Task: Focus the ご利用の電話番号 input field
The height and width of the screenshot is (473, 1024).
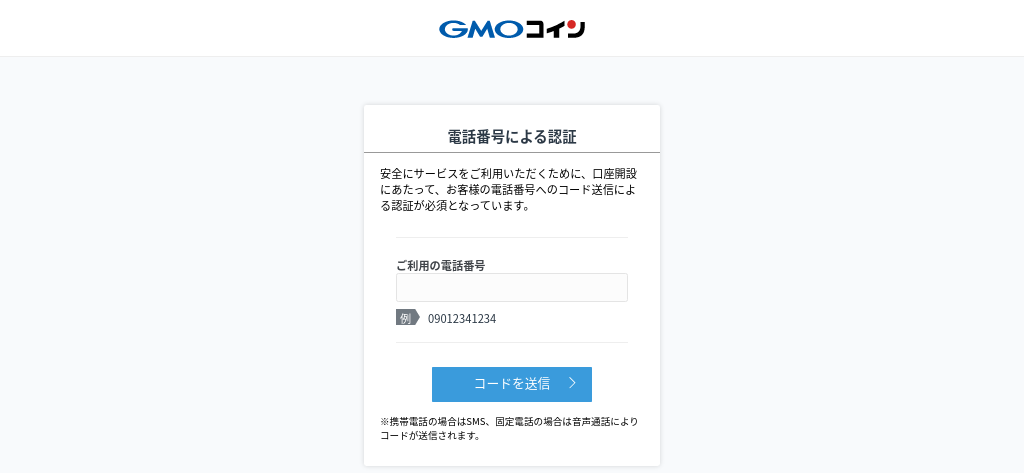Action: click(511, 287)
